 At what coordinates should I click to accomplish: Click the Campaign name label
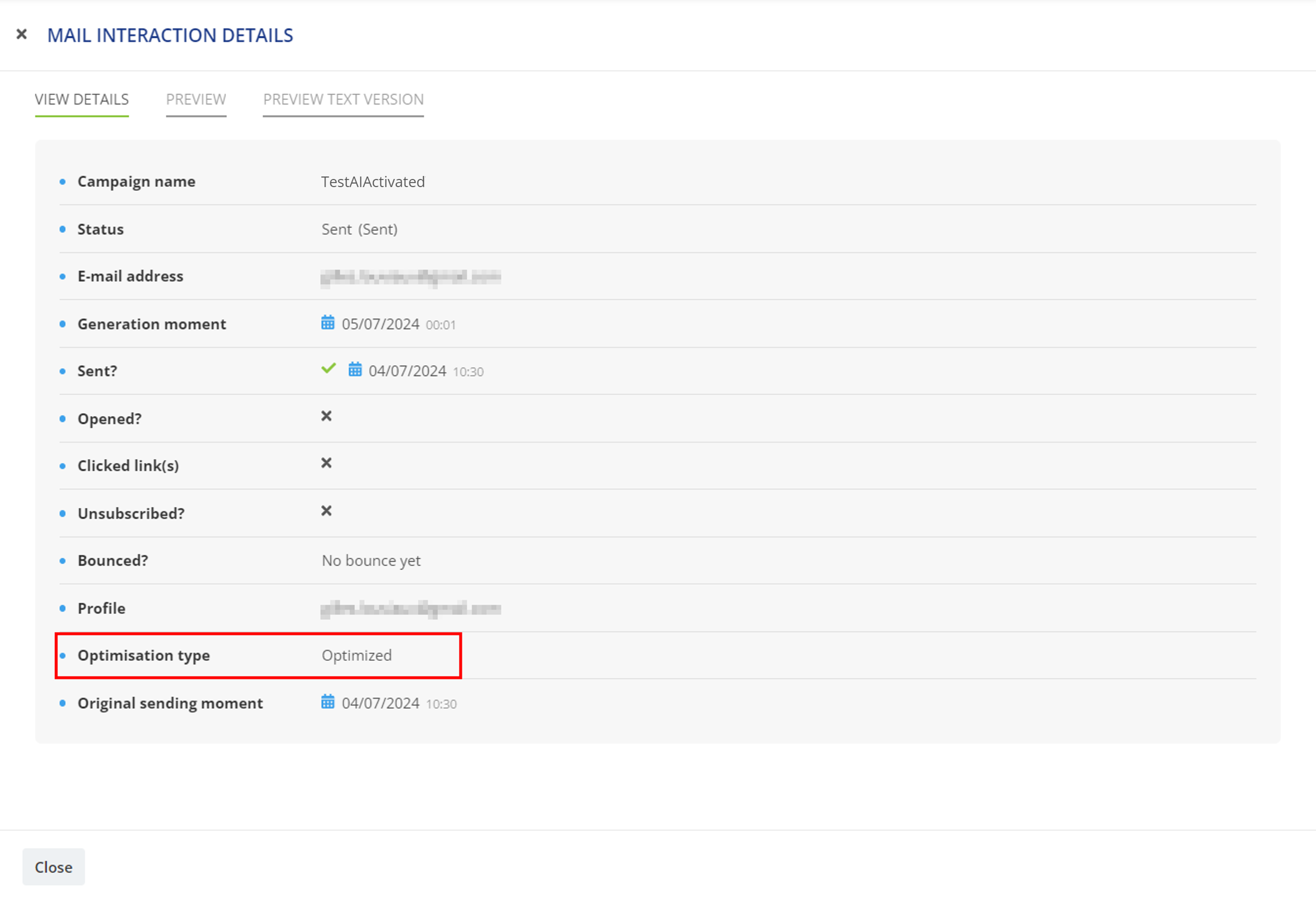(137, 182)
